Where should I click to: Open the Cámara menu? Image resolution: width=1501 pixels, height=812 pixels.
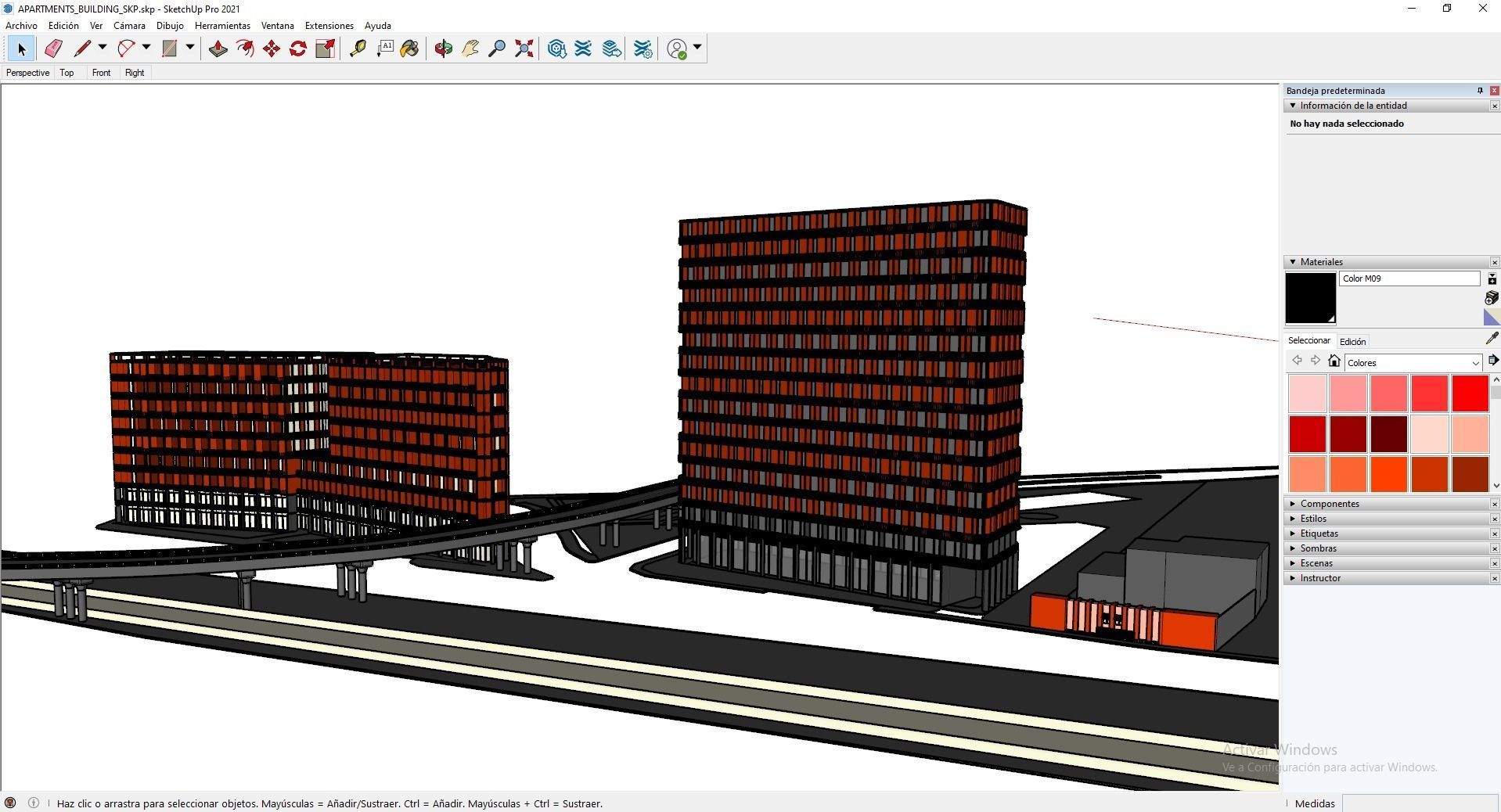point(129,26)
